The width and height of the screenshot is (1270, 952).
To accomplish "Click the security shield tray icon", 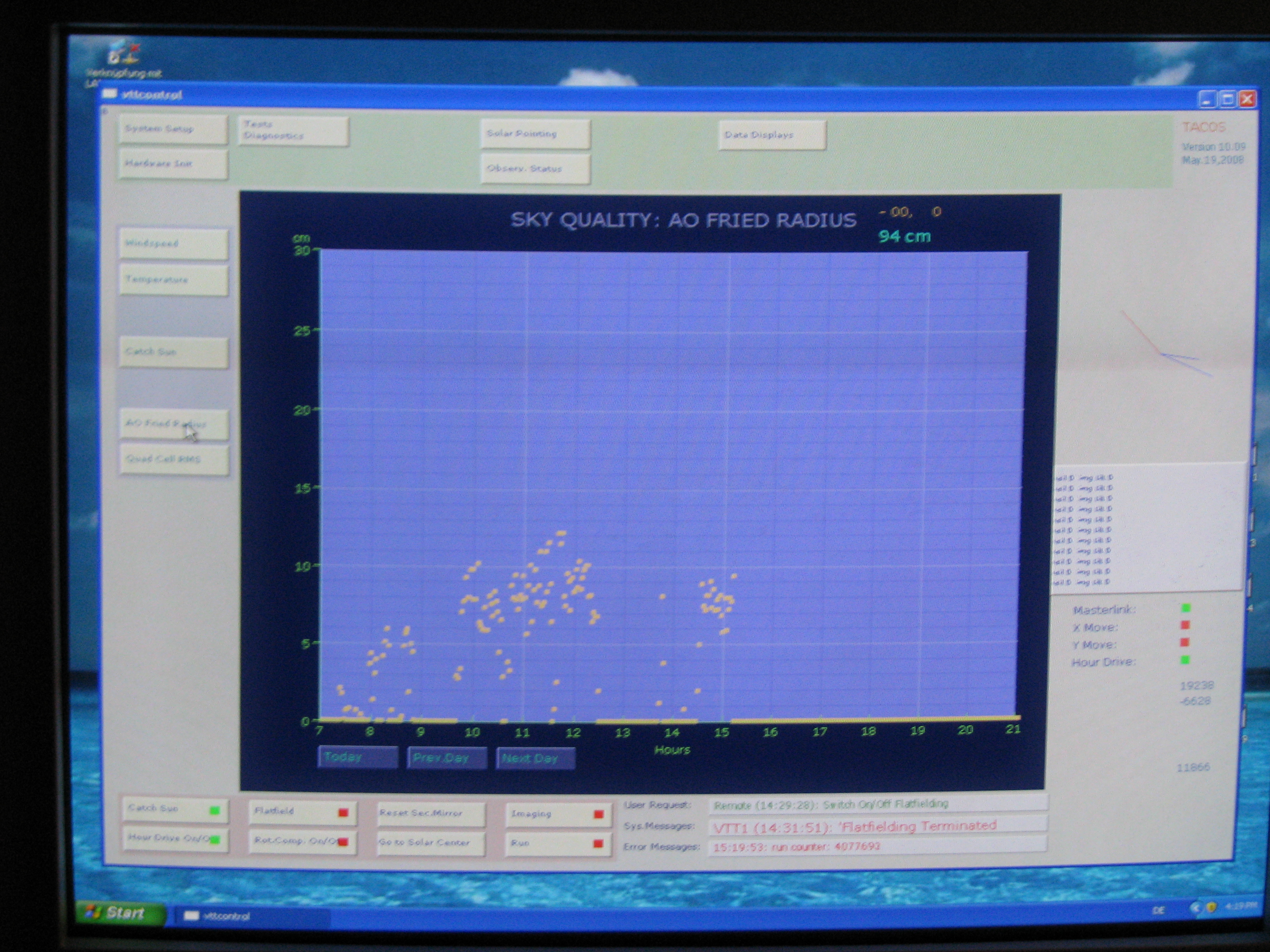I will [1211, 907].
